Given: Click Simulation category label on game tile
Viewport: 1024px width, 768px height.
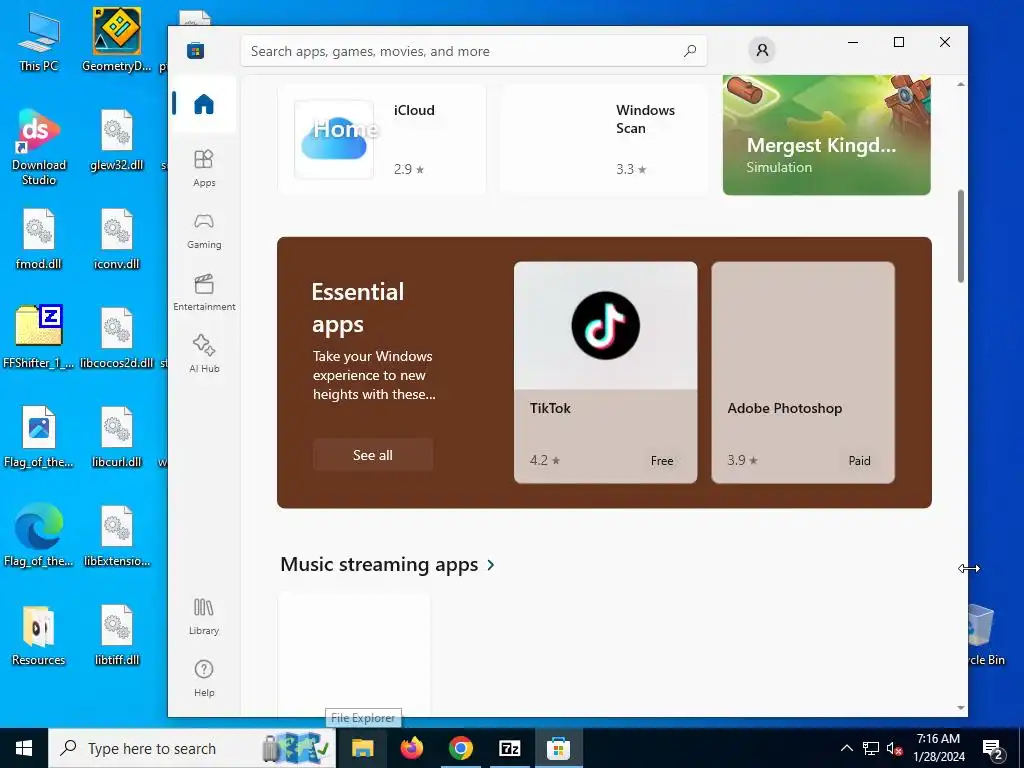Looking at the screenshot, I should tap(779, 167).
